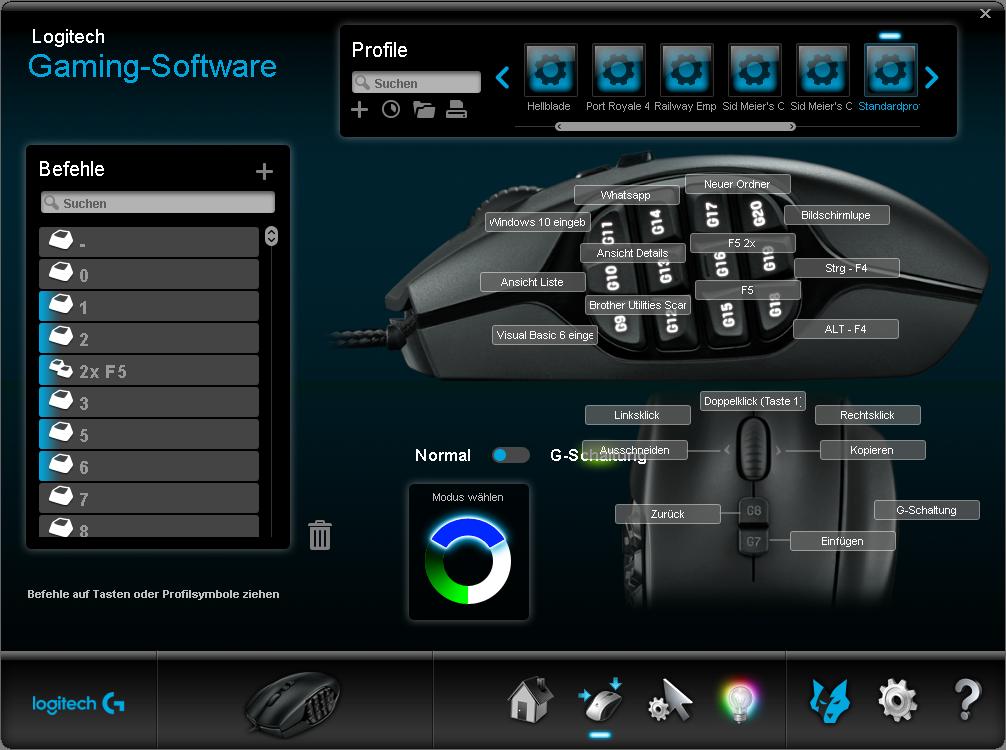Viewport: 1006px width, 750px height.
Task: Pick a color on Modus wählen ring
Action: click(x=468, y=561)
